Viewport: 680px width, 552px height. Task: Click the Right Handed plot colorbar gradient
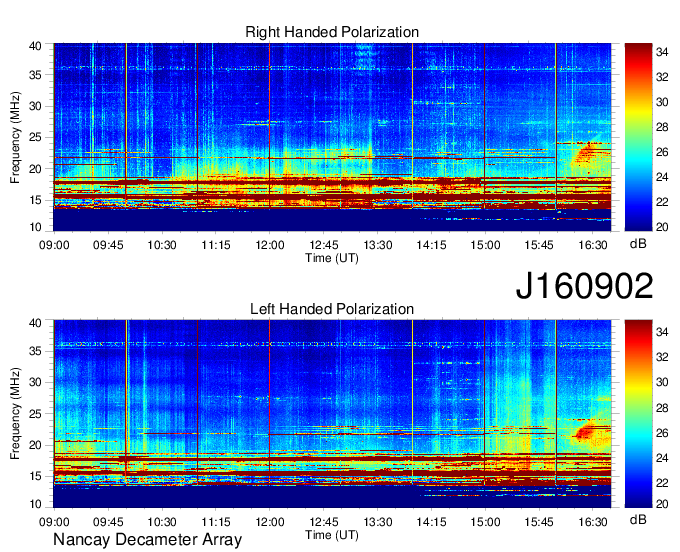[638, 137]
